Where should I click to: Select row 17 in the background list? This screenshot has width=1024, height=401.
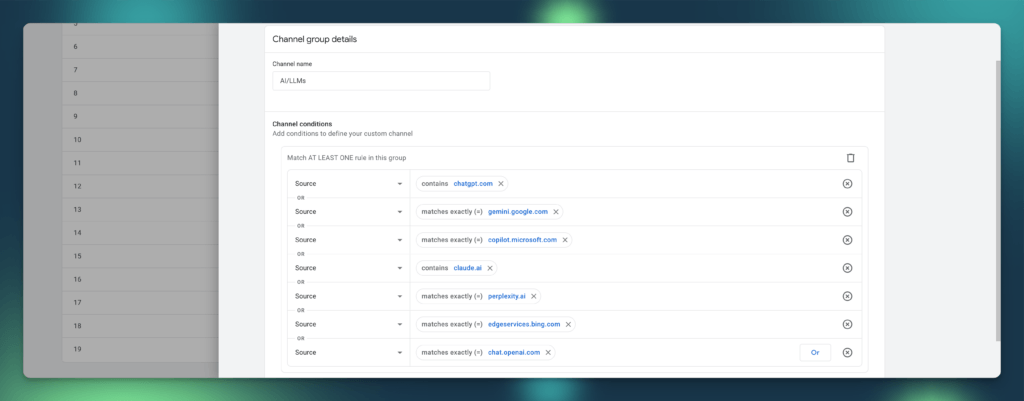[140, 302]
